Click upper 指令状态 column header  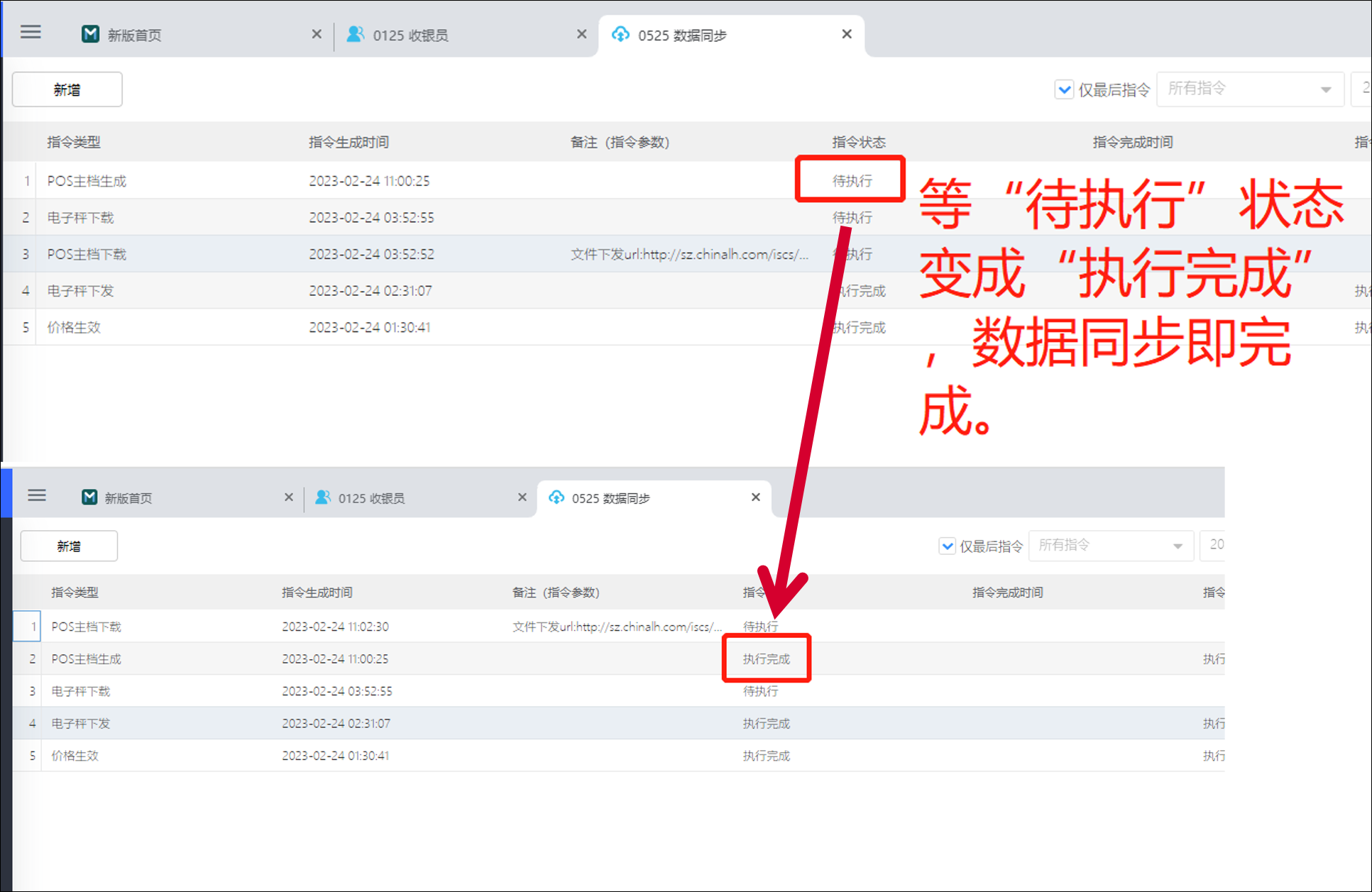pyautogui.click(x=859, y=142)
